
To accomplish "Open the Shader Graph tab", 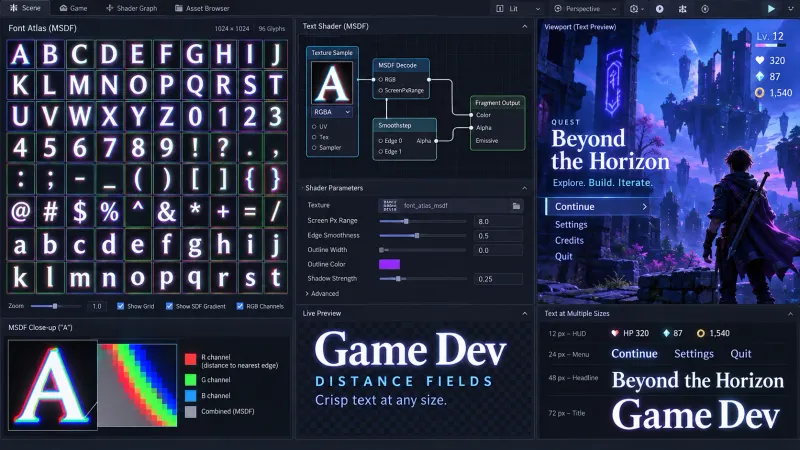I will (132, 8).
